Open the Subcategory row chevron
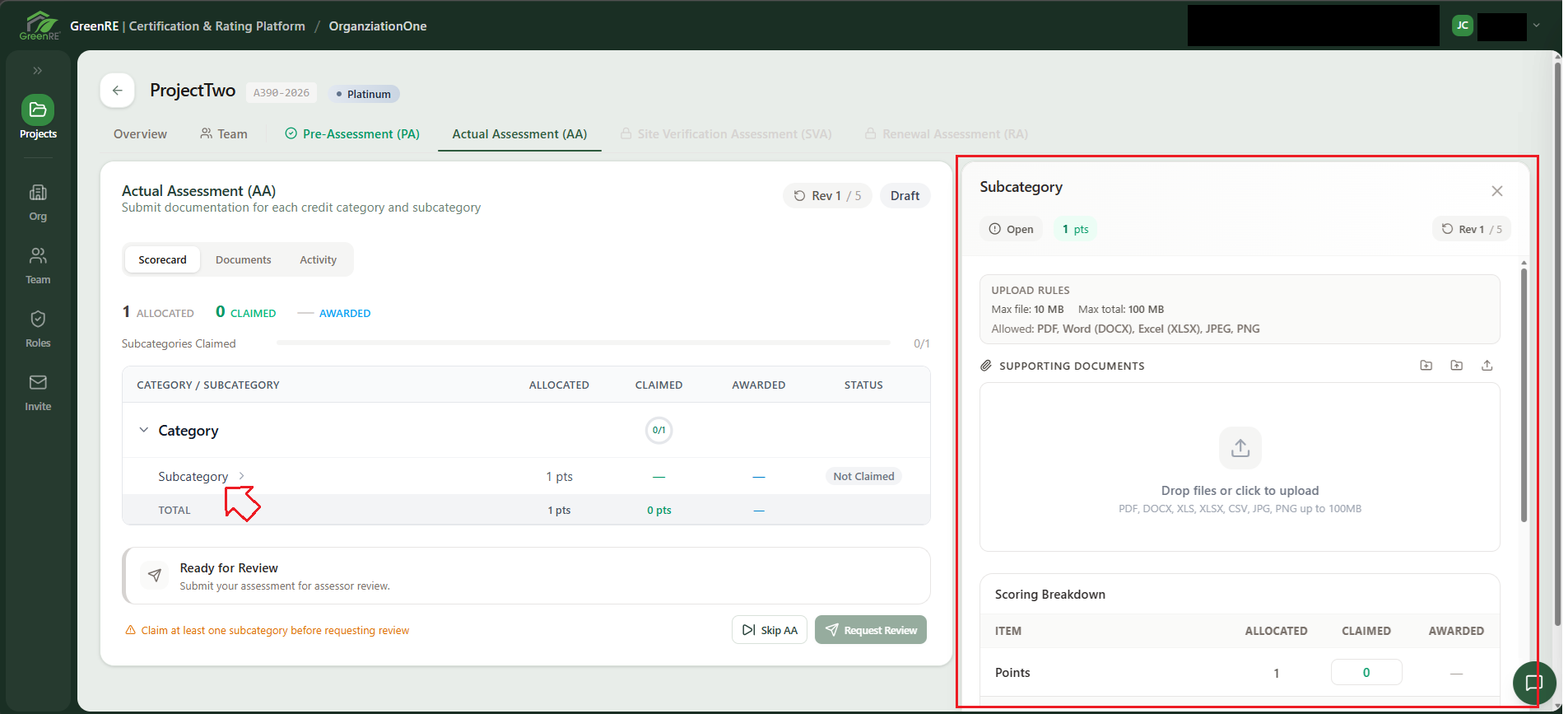Screen dimensions: 1568x714 [x=241, y=476]
